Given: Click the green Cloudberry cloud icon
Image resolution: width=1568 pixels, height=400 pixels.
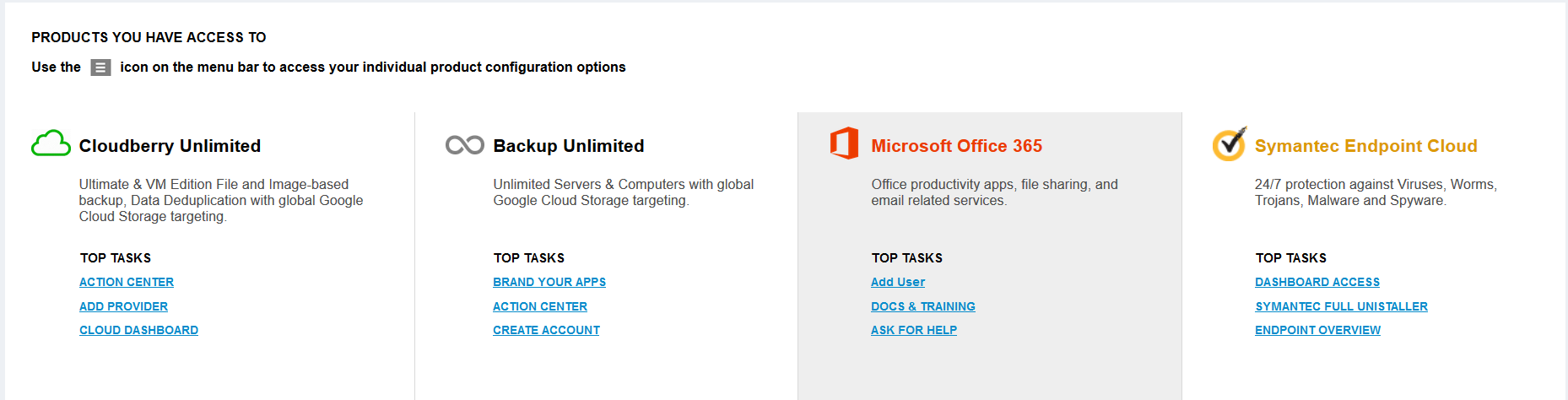Looking at the screenshot, I should pos(51,143).
